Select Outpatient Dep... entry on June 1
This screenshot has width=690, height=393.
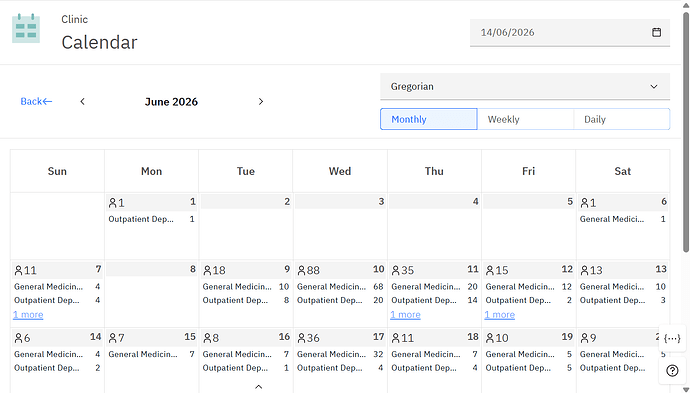(151, 219)
